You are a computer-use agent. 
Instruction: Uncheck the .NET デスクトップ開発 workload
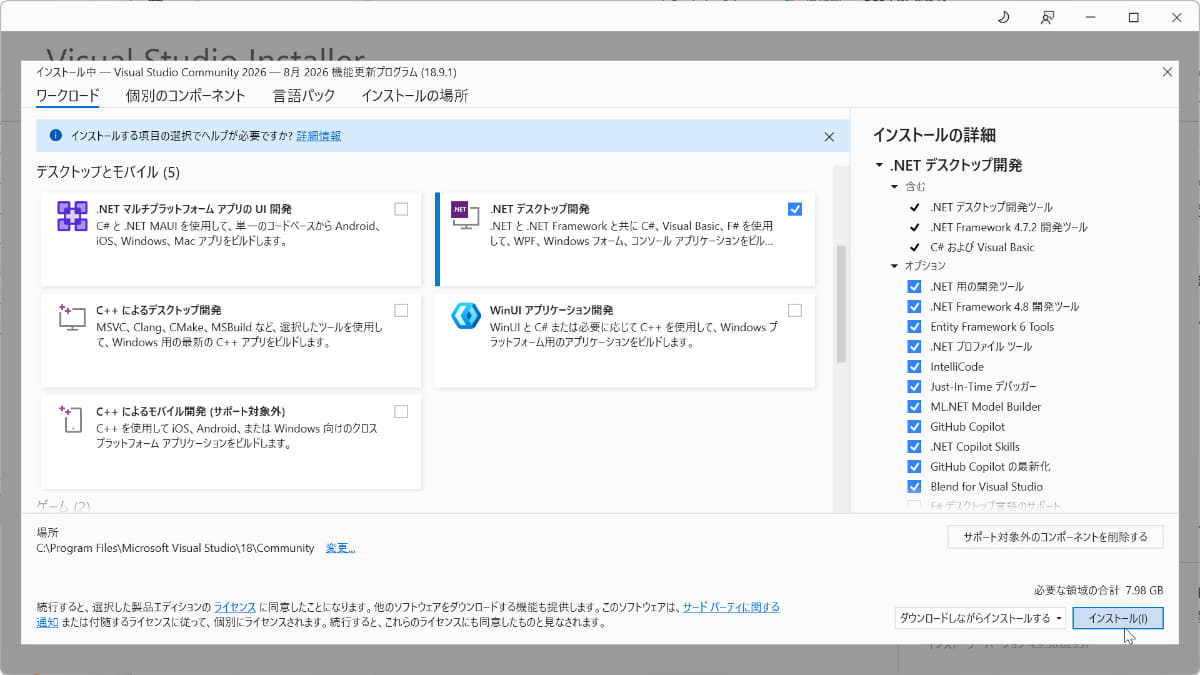click(795, 209)
